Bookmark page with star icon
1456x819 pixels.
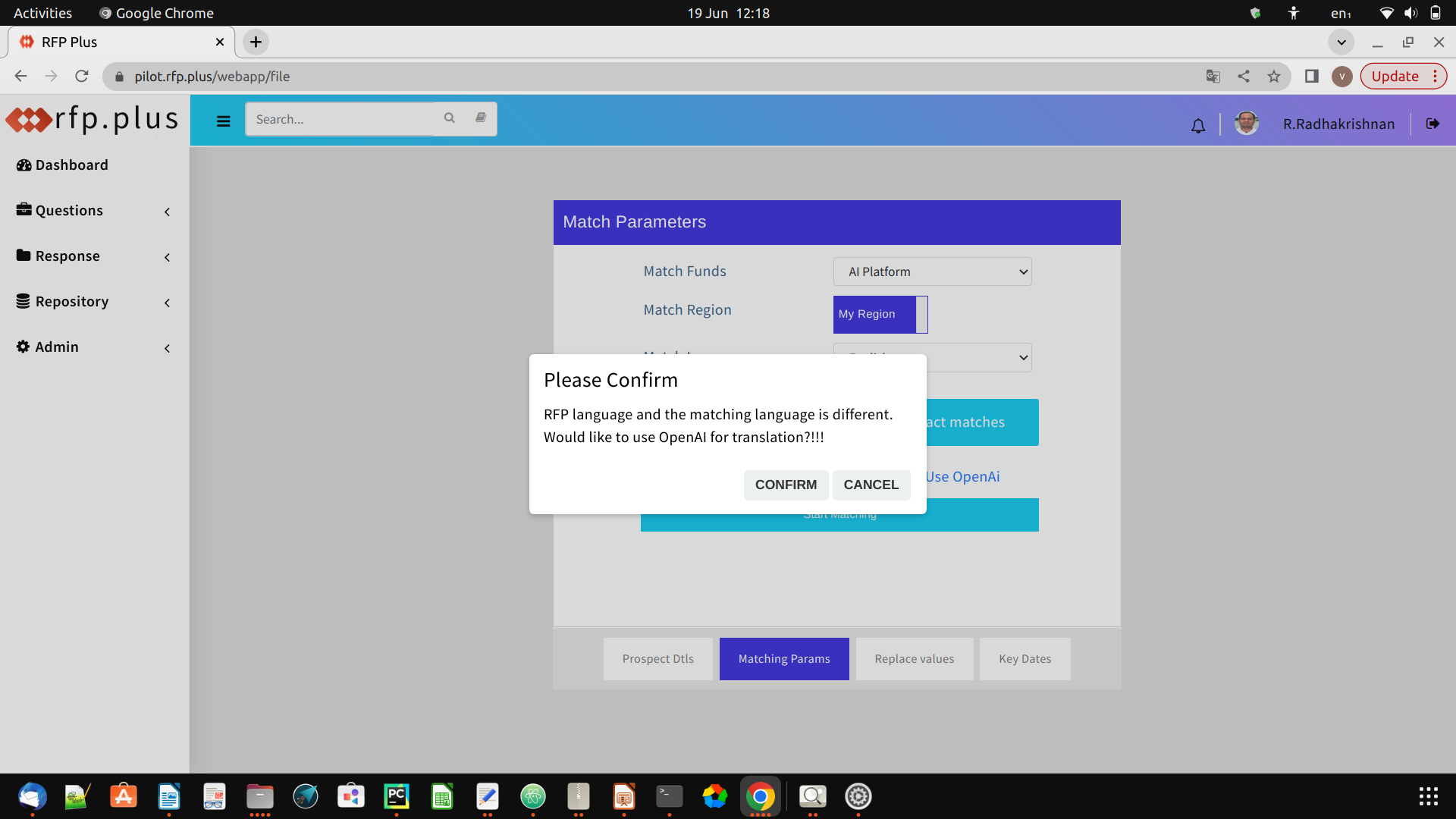pyautogui.click(x=1274, y=76)
